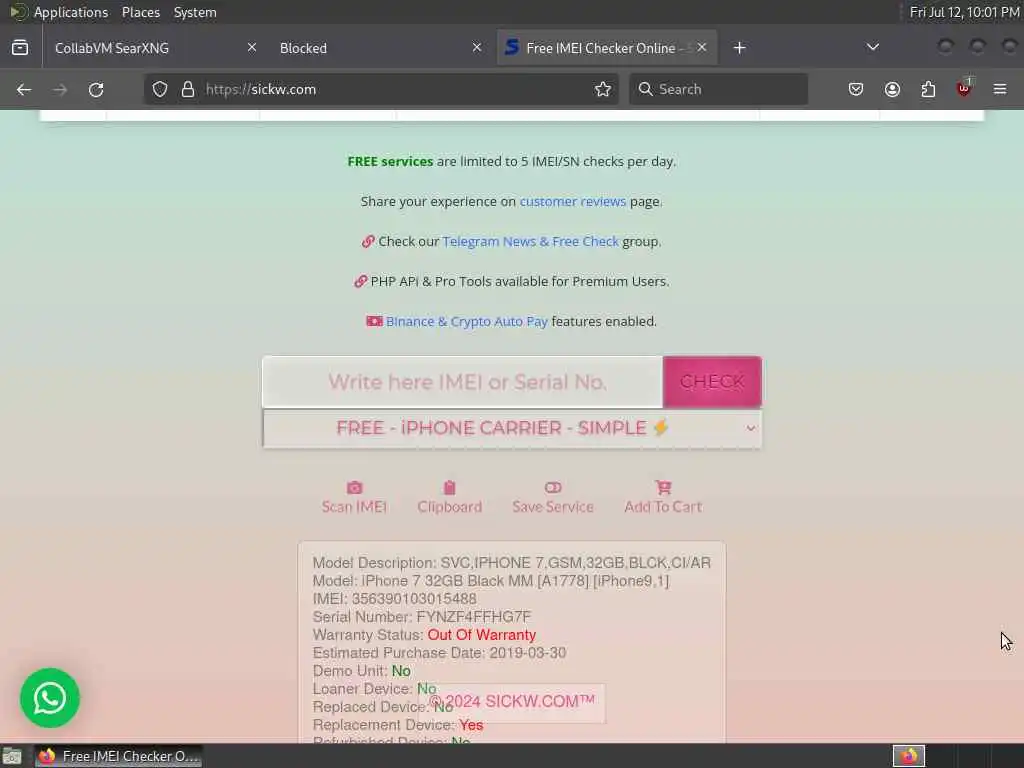Click the Demo Unit No value
Viewport: 1024px width, 768px height.
[401, 671]
